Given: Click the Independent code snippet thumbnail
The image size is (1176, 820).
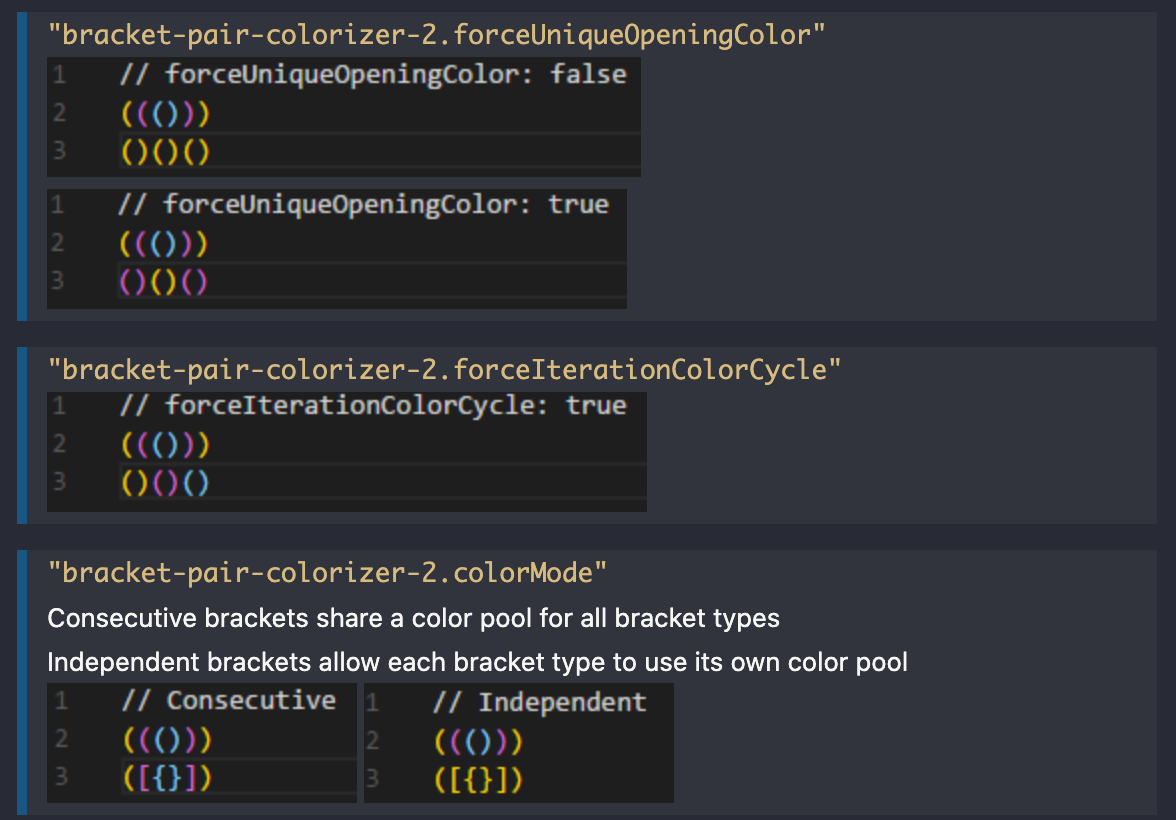Looking at the screenshot, I should click(518, 742).
